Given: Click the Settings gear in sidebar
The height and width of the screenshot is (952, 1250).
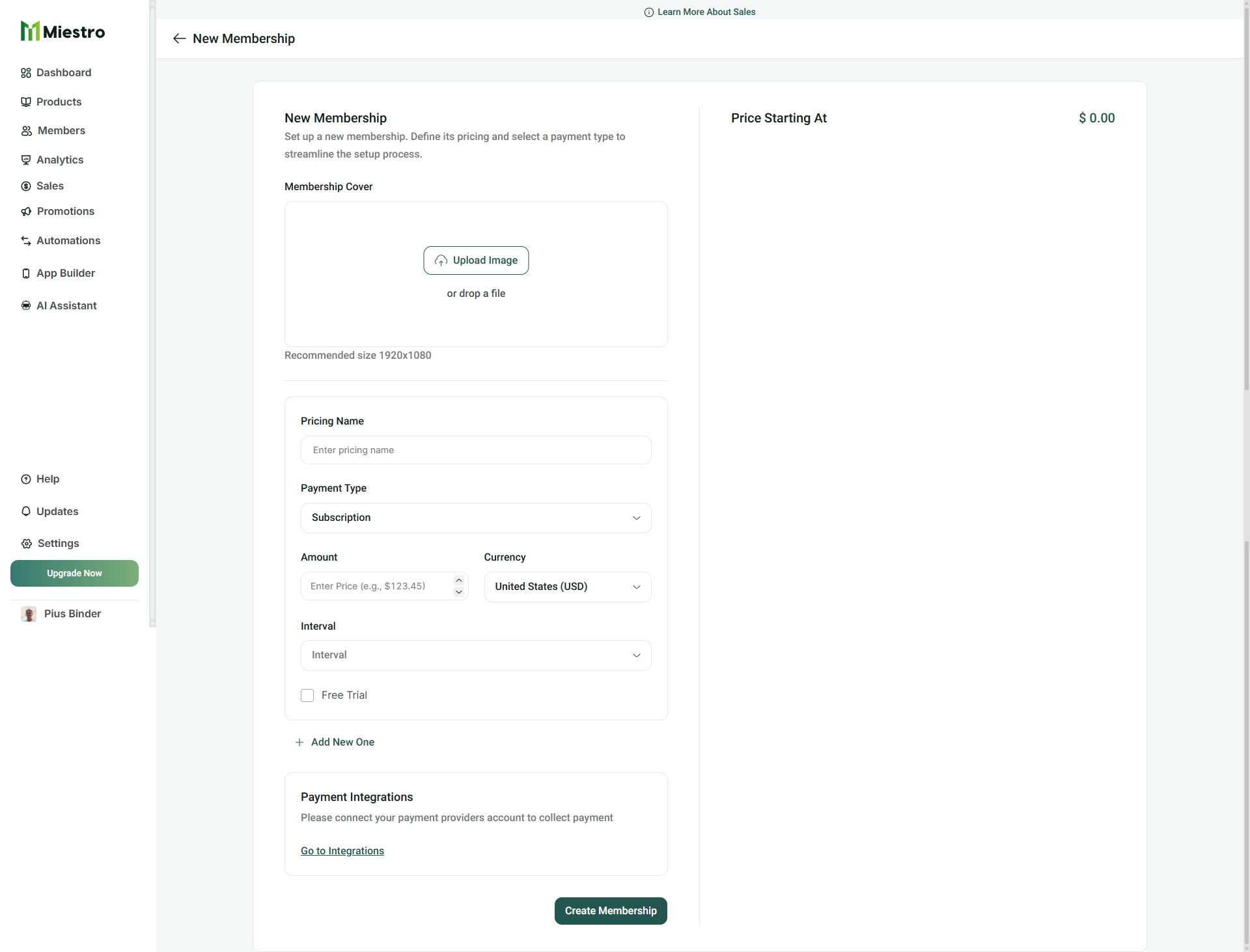Looking at the screenshot, I should coord(26,544).
